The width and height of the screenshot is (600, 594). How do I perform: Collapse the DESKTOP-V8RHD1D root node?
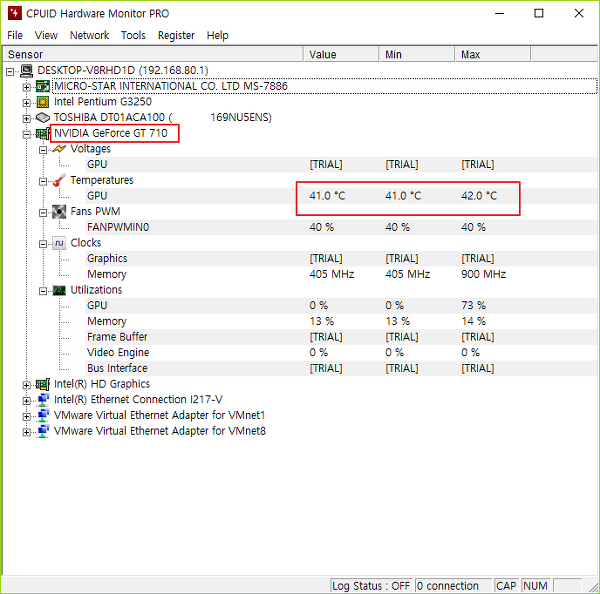[x=10, y=72]
